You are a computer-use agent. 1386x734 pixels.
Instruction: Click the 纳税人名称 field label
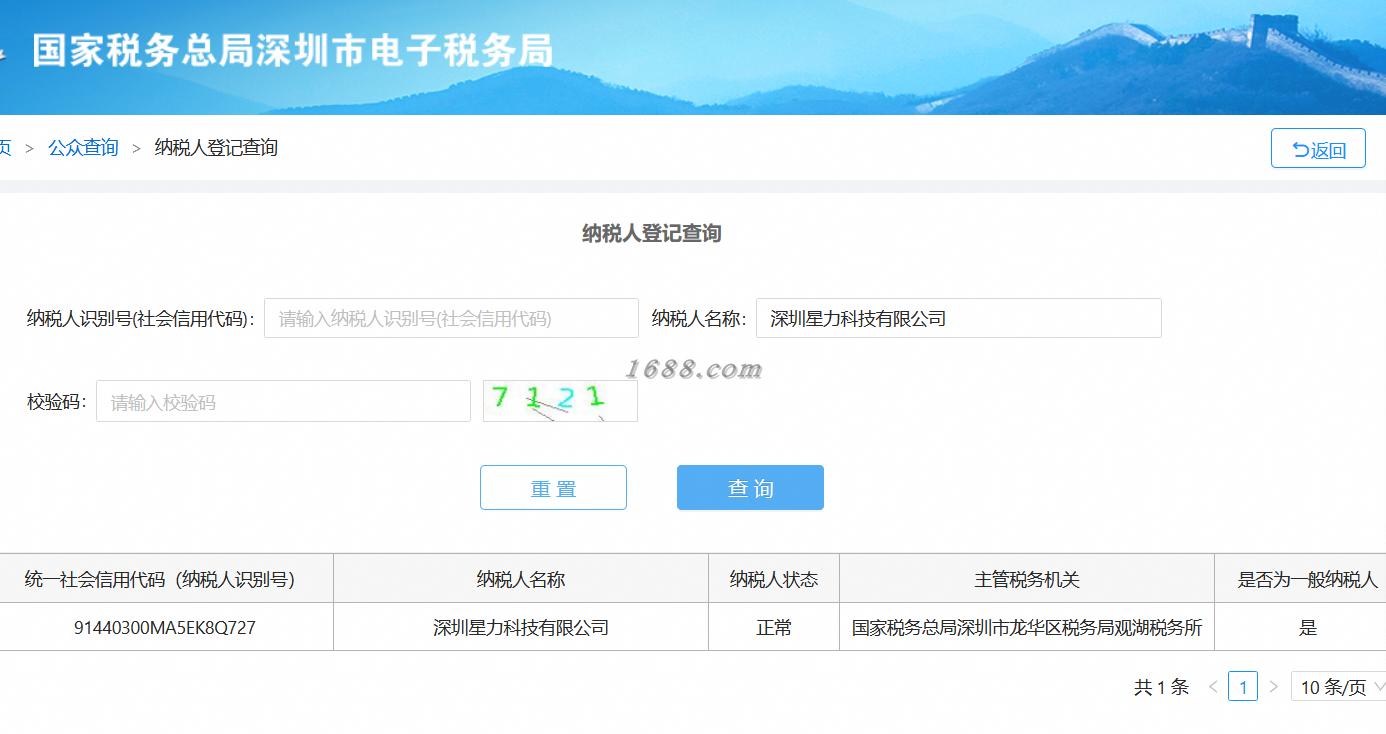[x=699, y=318]
